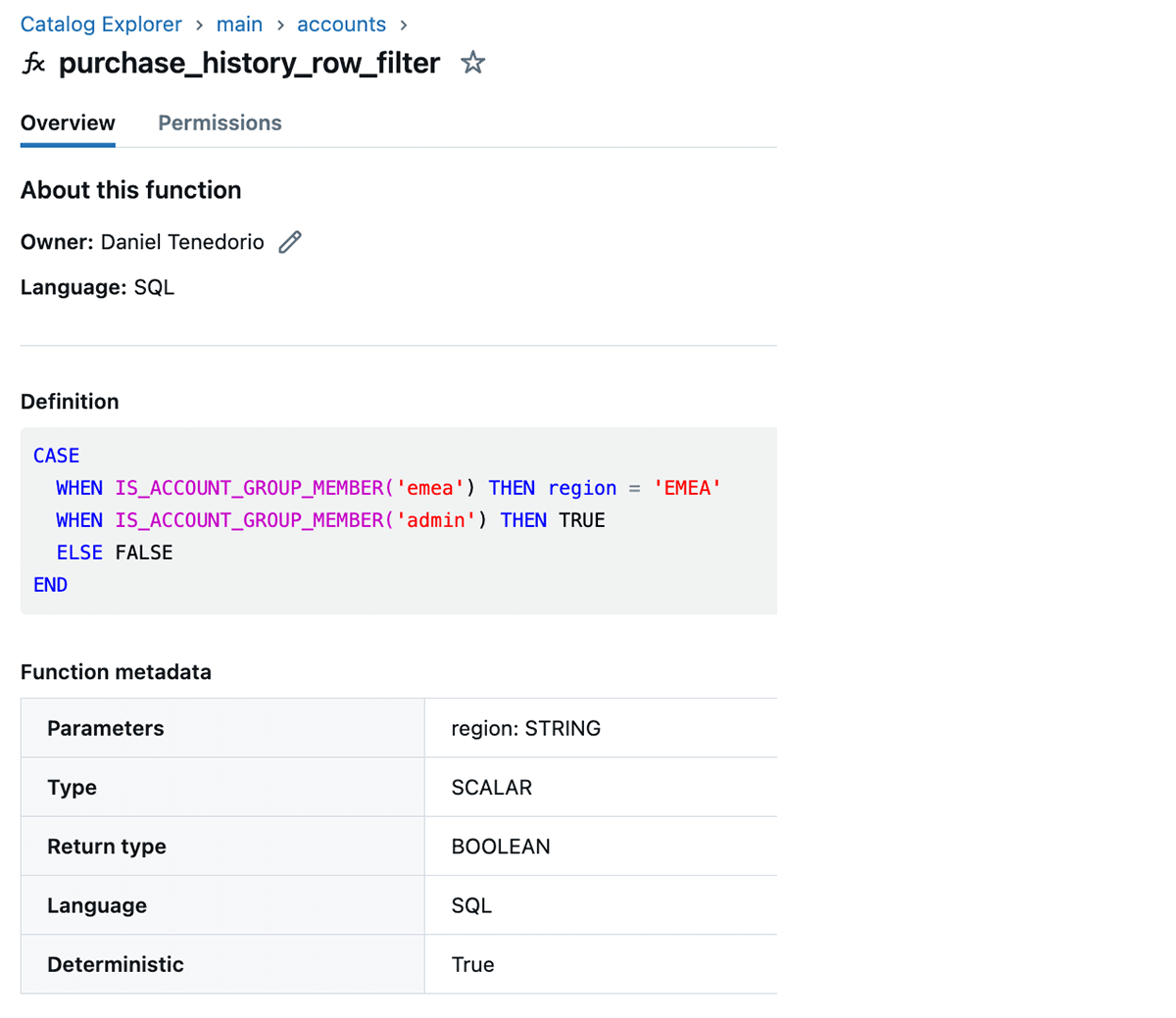Click the purchase_history_row_filter title
This screenshot has height=1018, width=1176.
[249, 64]
